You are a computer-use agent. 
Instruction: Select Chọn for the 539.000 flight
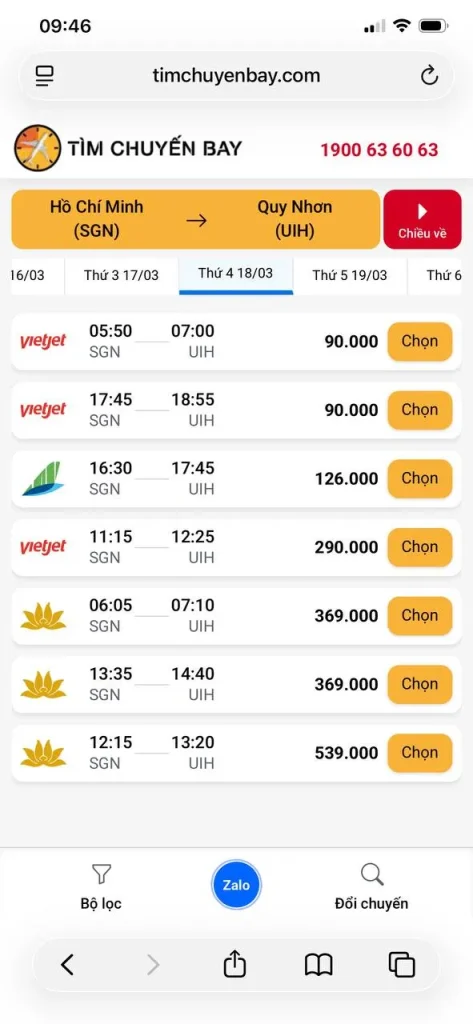coord(419,753)
